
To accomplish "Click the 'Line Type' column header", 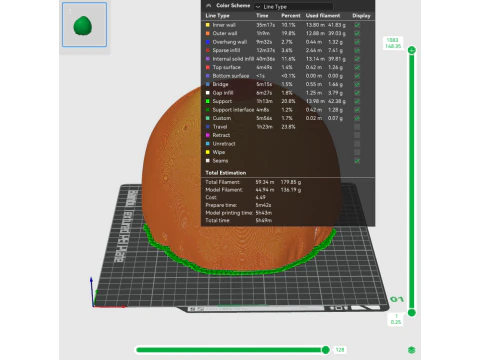I will [217, 16].
